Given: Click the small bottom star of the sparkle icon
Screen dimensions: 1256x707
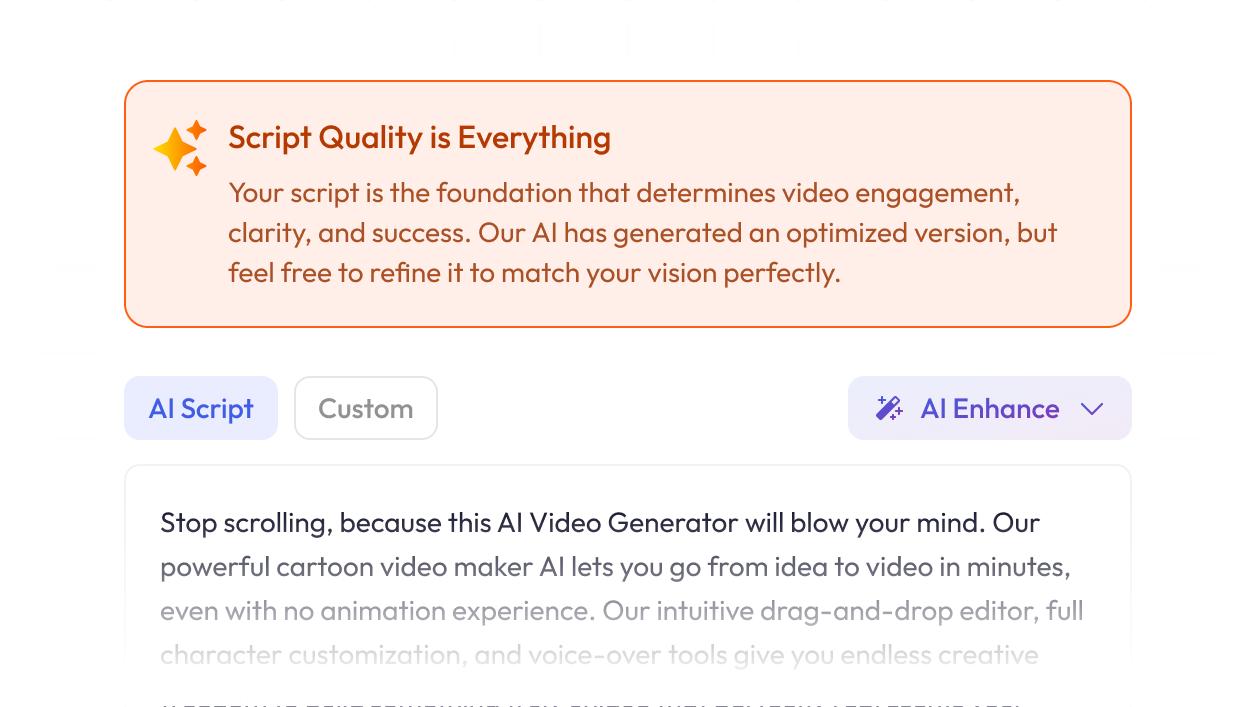Looking at the screenshot, I should click(197, 166).
